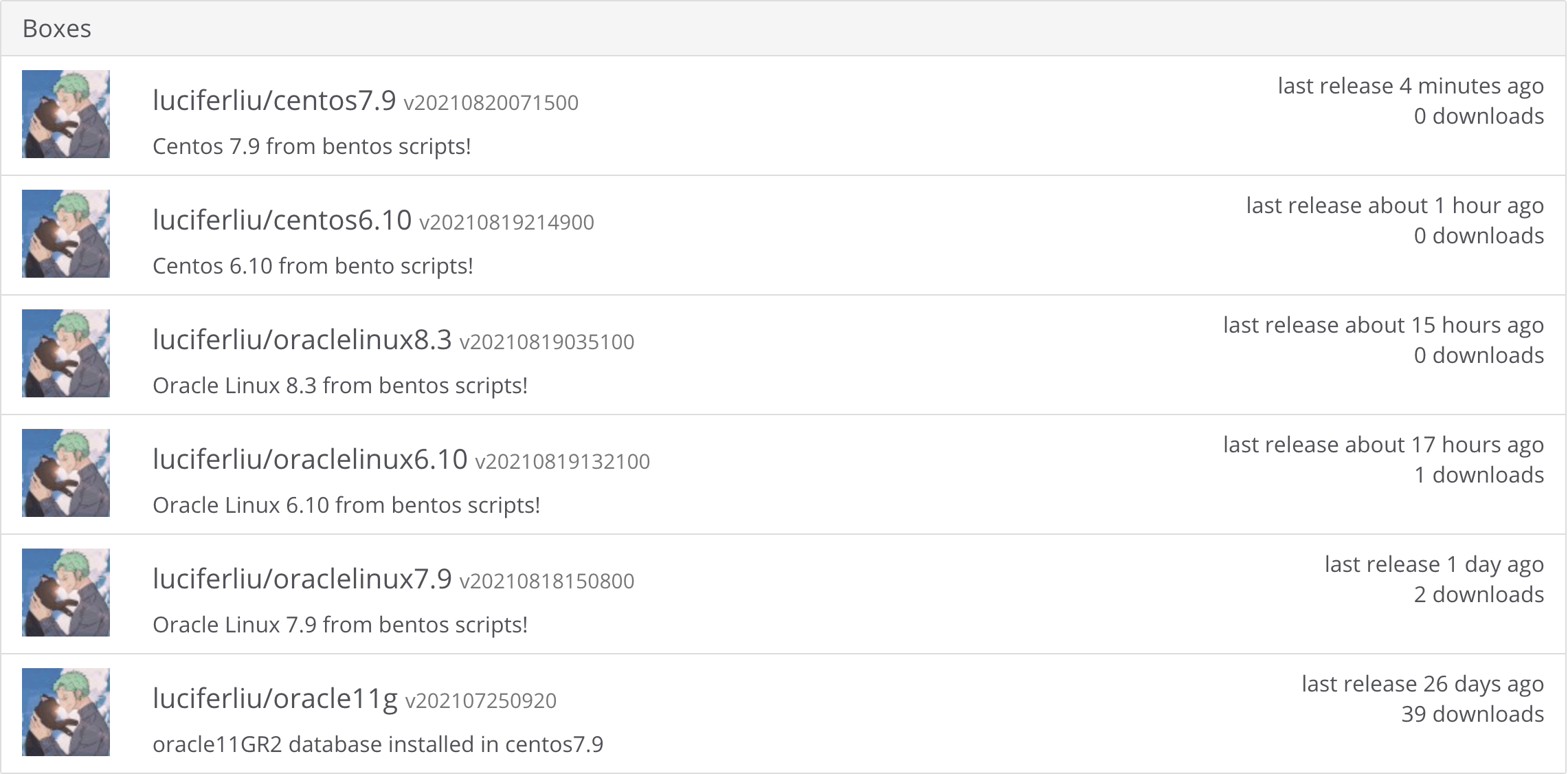This screenshot has height=774, width=1568.
Task: Open the luciferliu/oraclelinux8.3 box link
Action: 302,340
